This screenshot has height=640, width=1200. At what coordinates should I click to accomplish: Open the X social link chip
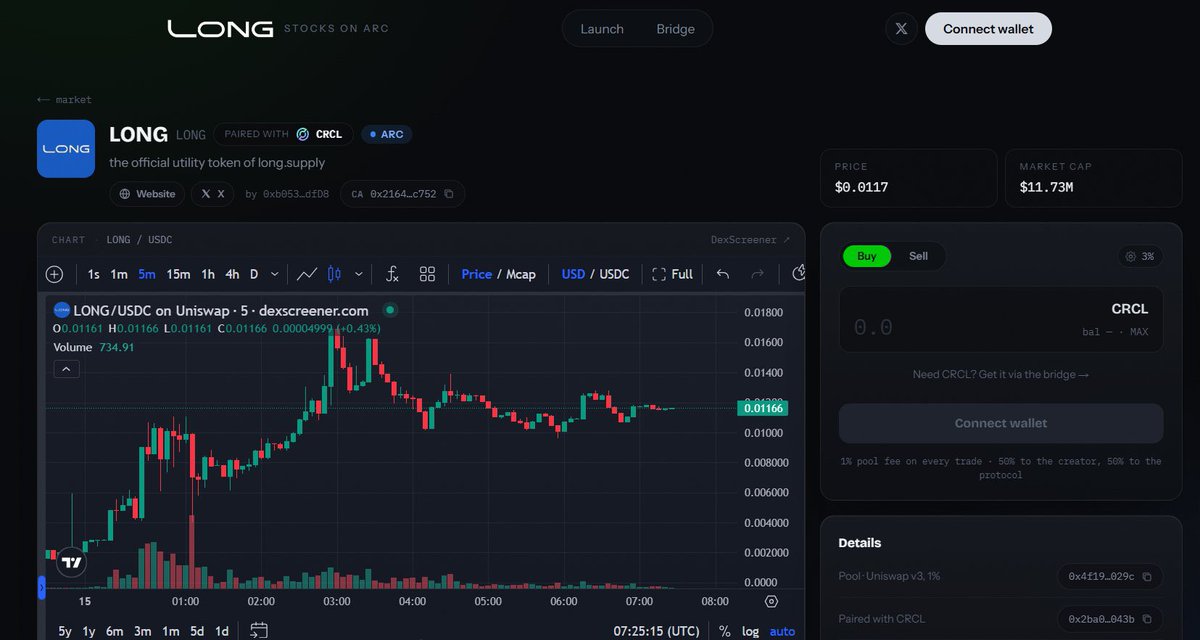coord(213,194)
